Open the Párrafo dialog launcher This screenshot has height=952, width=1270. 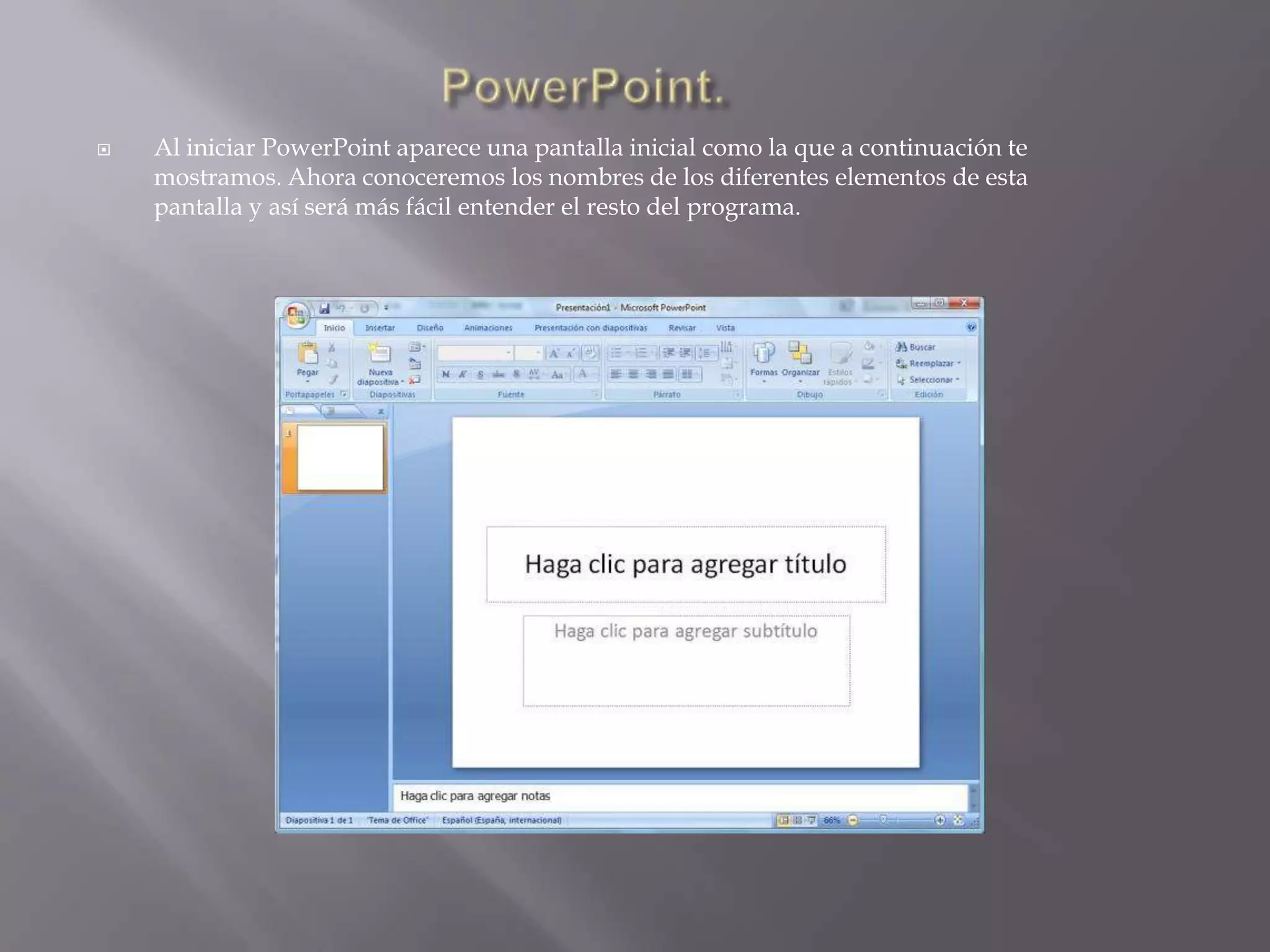tap(736, 394)
